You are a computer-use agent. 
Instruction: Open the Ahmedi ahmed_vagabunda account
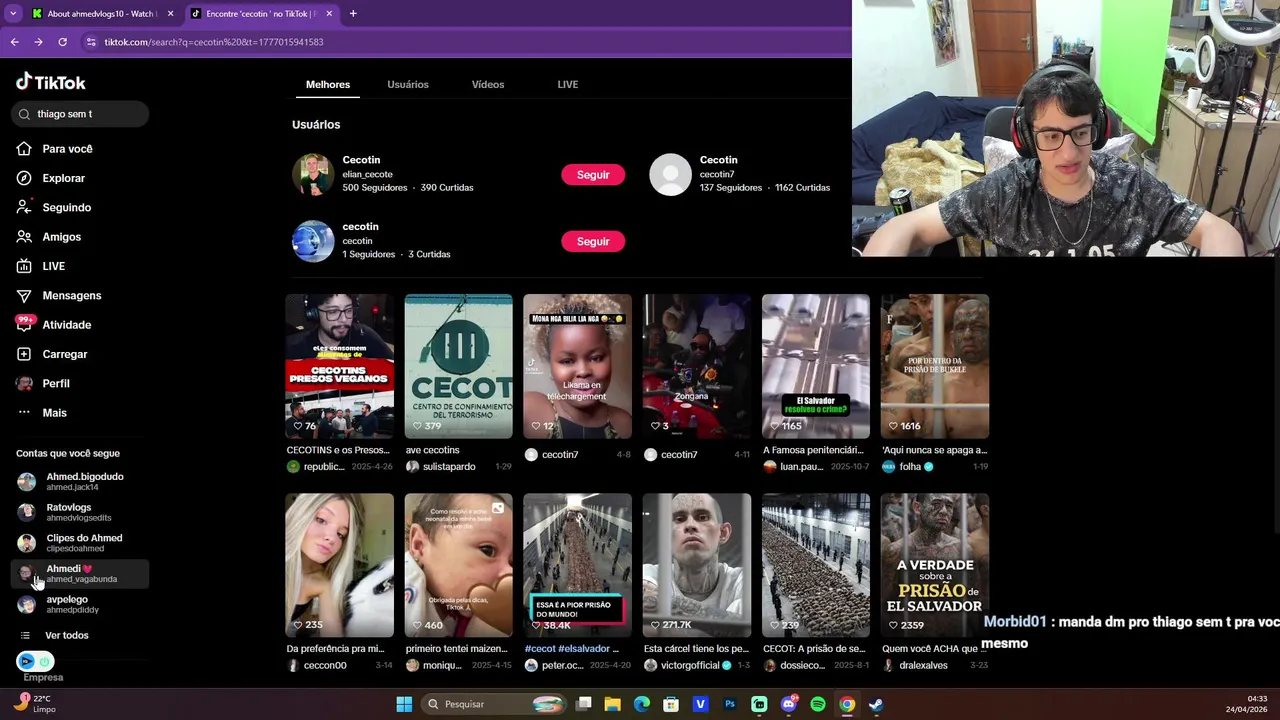click(80, 574)
